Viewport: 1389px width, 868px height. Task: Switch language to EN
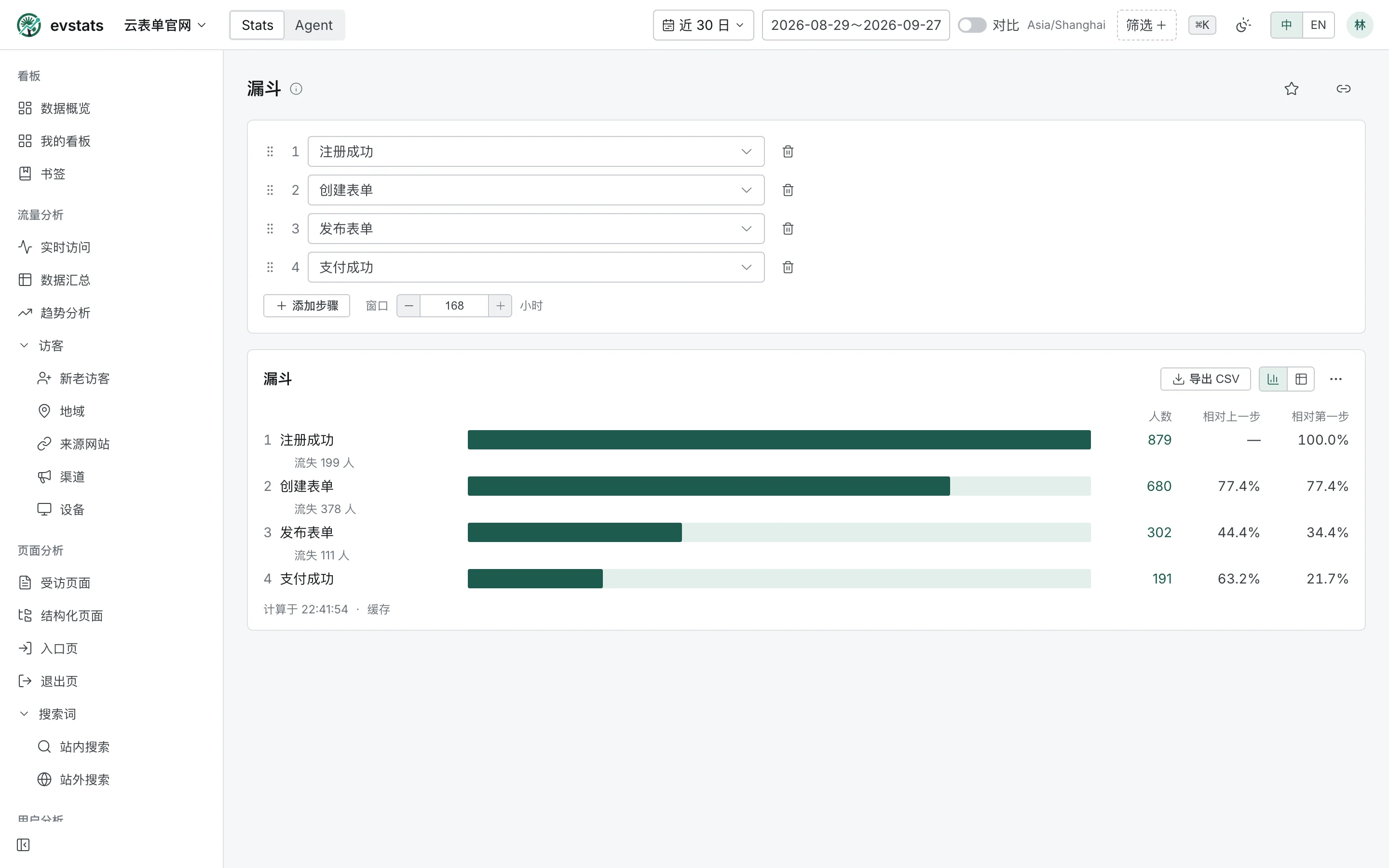[1319, 25]
